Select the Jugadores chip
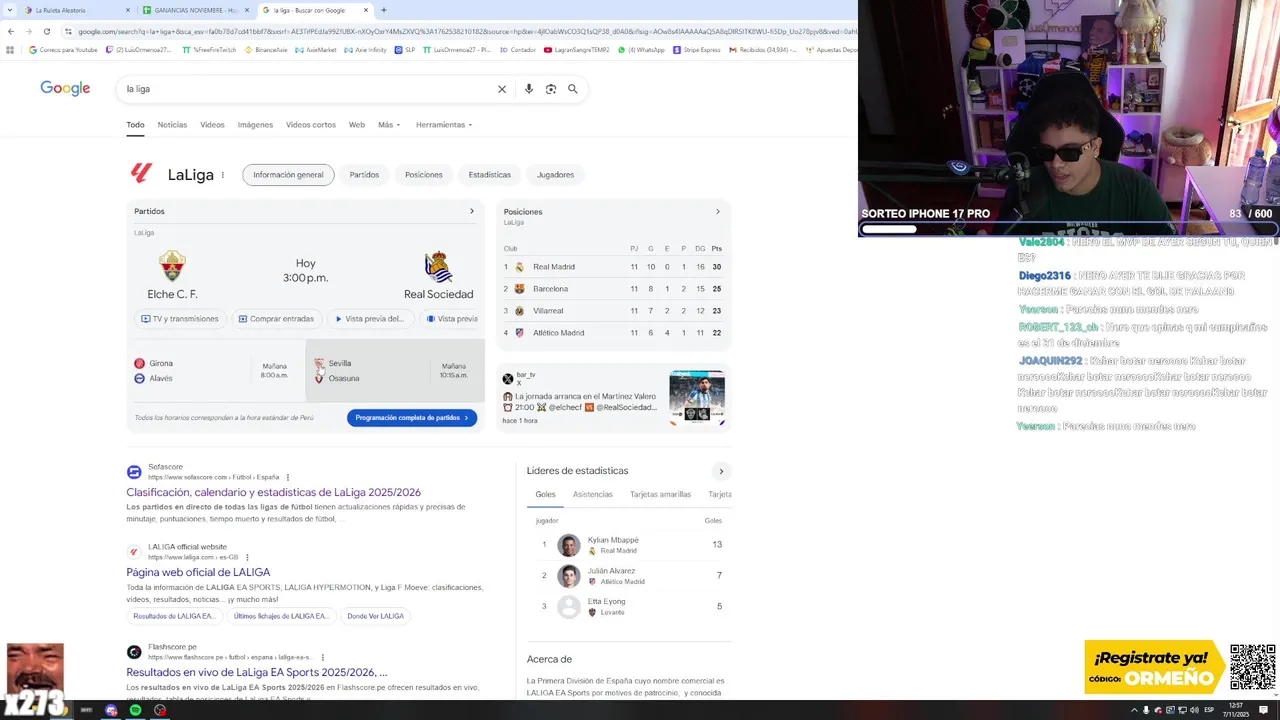 pos(555,175)
